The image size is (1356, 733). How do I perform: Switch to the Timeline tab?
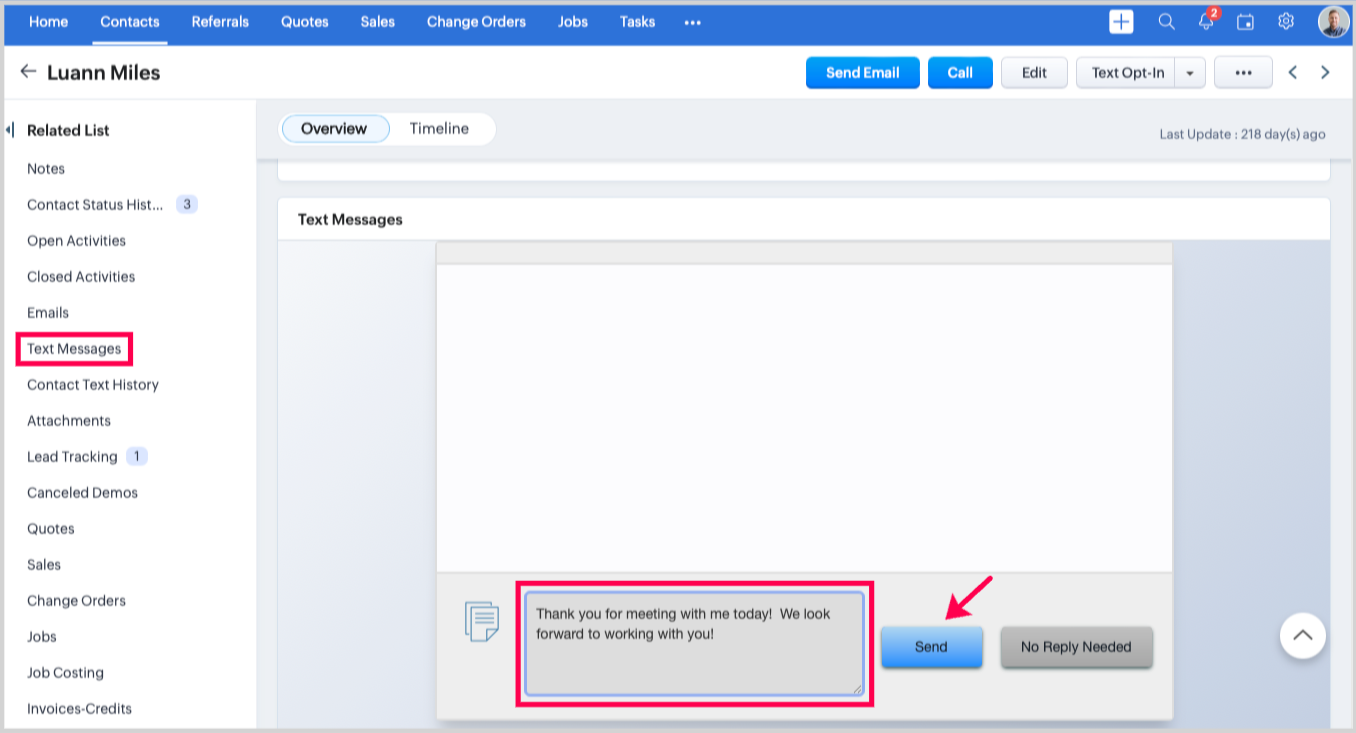439,129
